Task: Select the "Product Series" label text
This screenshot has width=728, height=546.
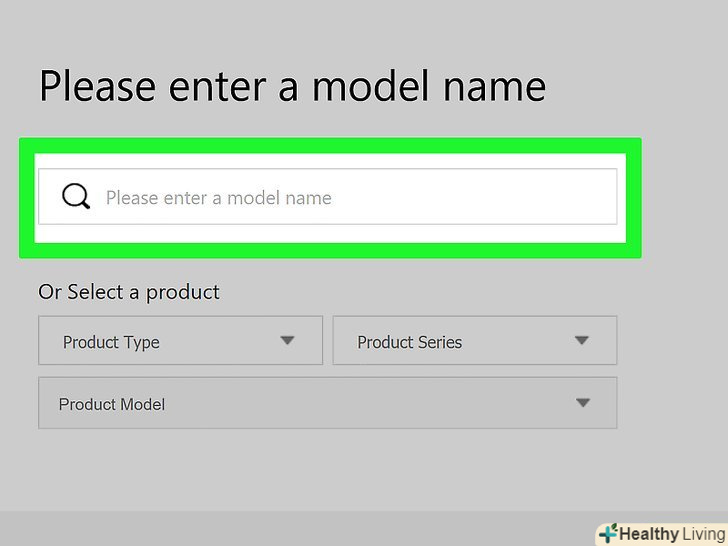Action: [409, 342]
